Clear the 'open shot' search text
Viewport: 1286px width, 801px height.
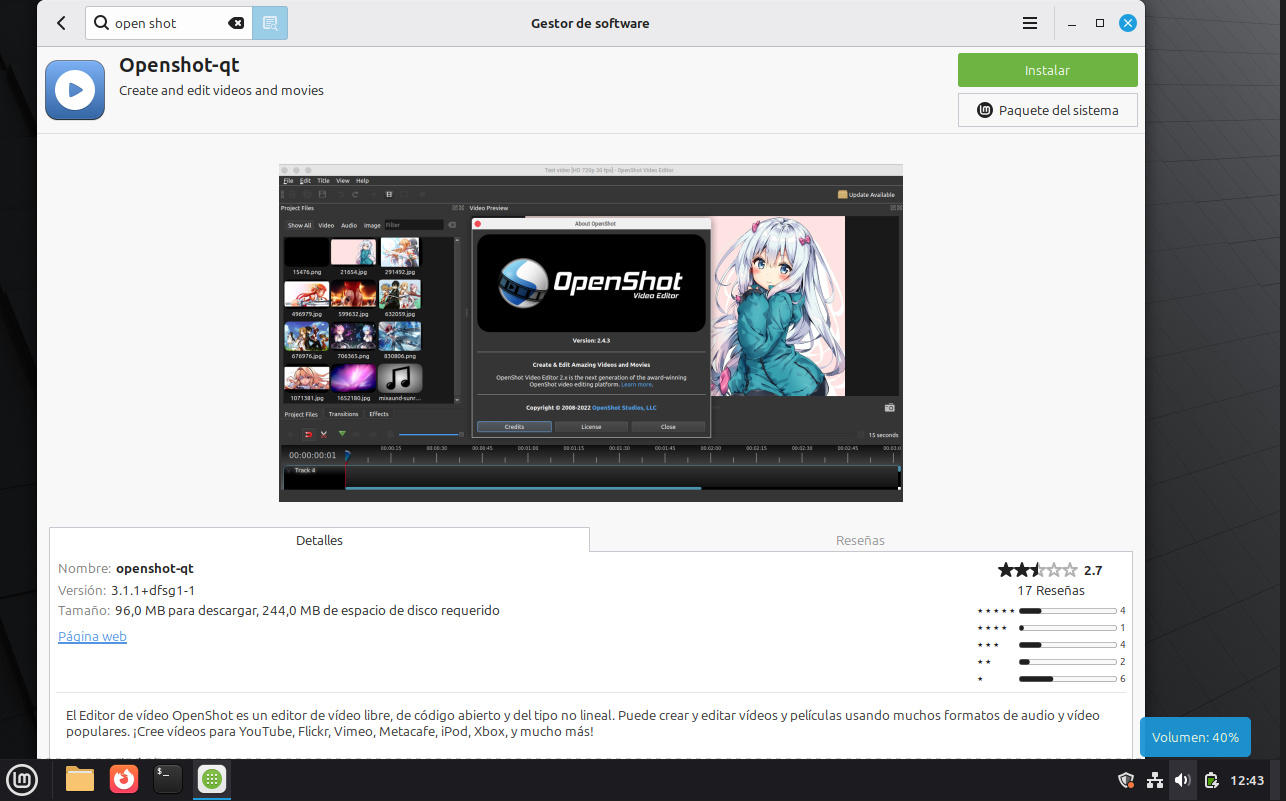tap(236, 23)
